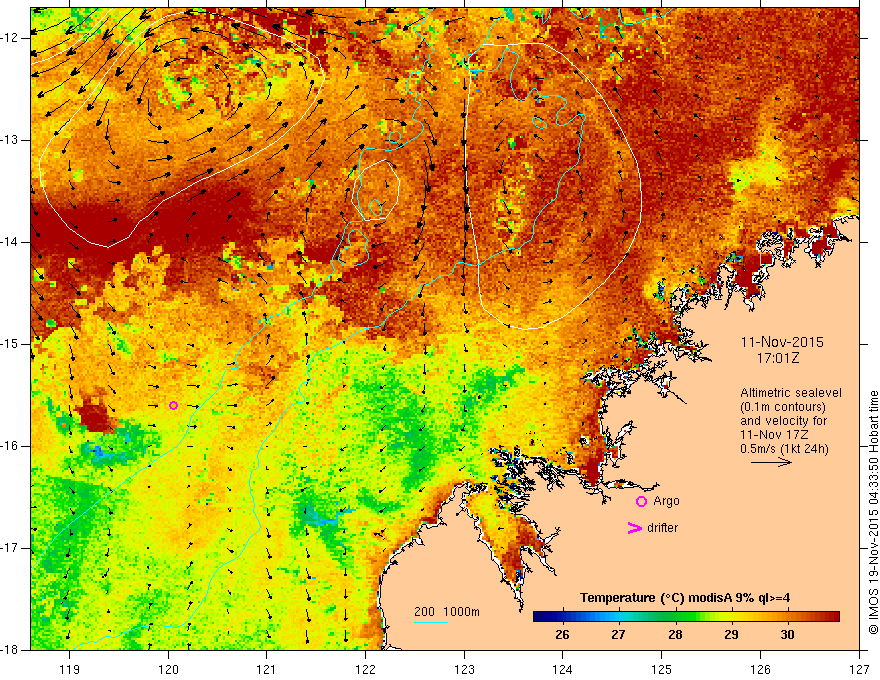This screenshot has height=680, width=880.
Task: Click the magenta drifter legend symbol
Action: click(x=635, y=528)
